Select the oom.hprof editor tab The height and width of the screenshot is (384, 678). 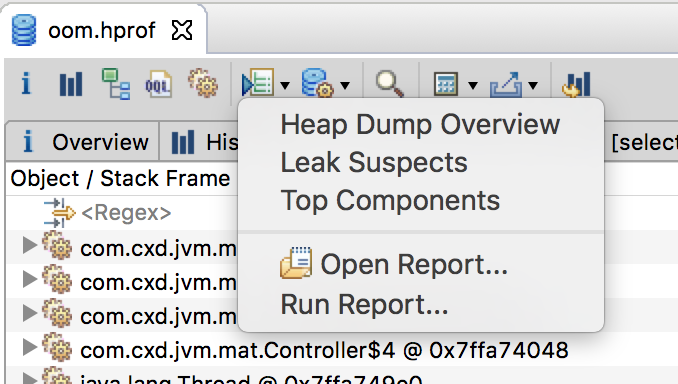pyautogui.click(x=104, y=30)
